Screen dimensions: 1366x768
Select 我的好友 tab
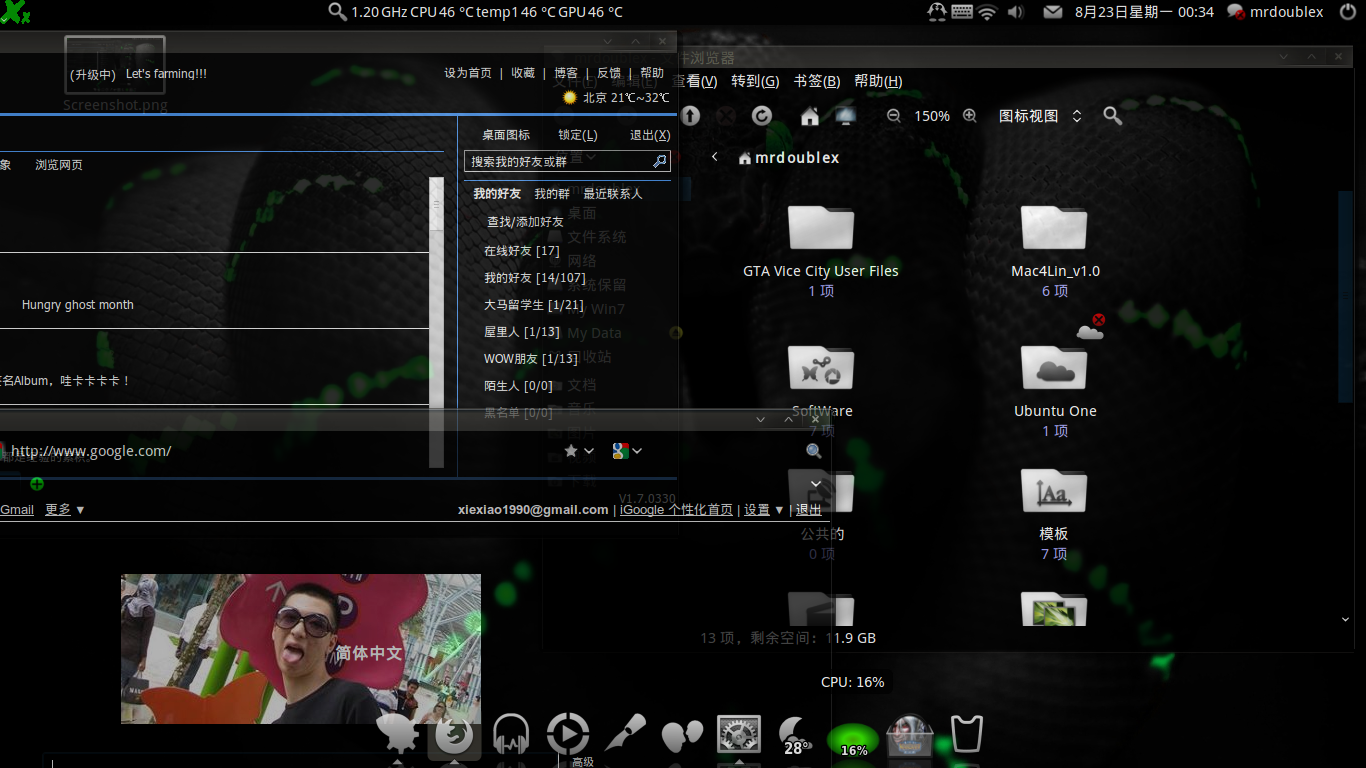[x=497, y=194]
